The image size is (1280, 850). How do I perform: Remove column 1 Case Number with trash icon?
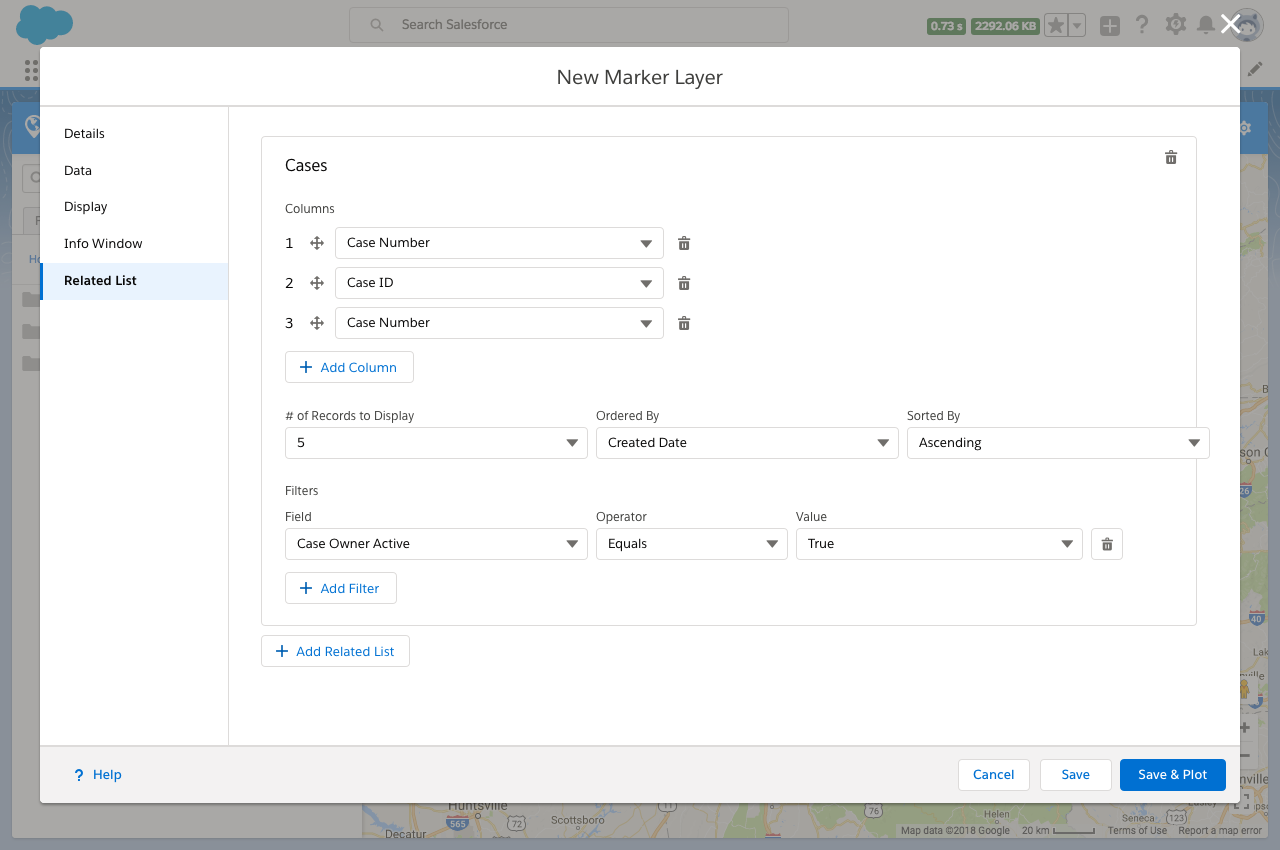coord(684,243)
